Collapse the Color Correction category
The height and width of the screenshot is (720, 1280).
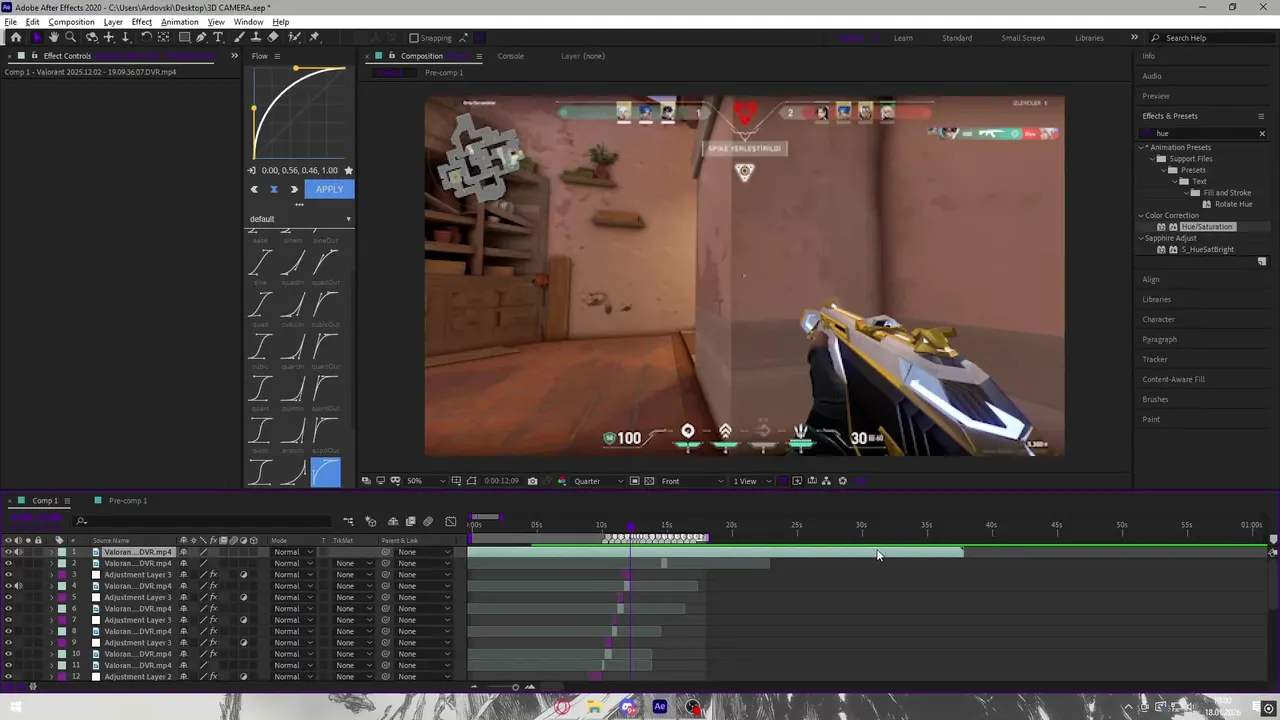(1141, 216)
